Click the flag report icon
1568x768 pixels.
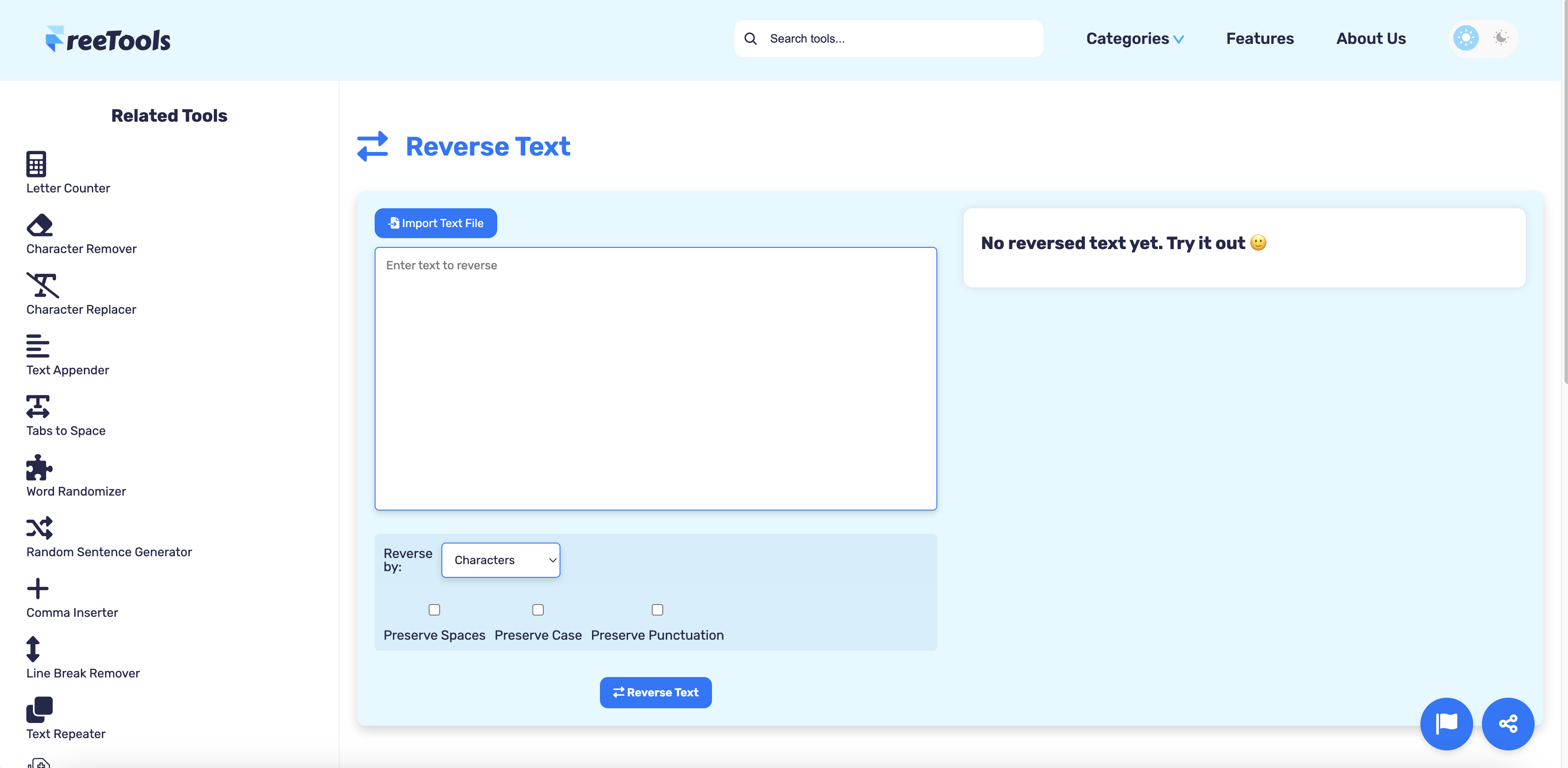pyautogui.click(x=1446, y=724)
